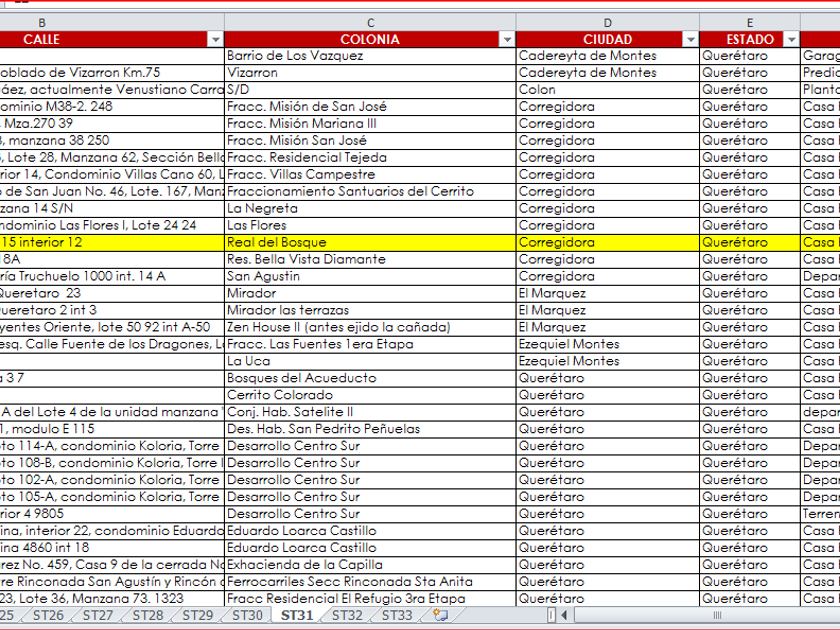Select cell 'Fracc. Residencial Tejeda'

click(370, 158)
